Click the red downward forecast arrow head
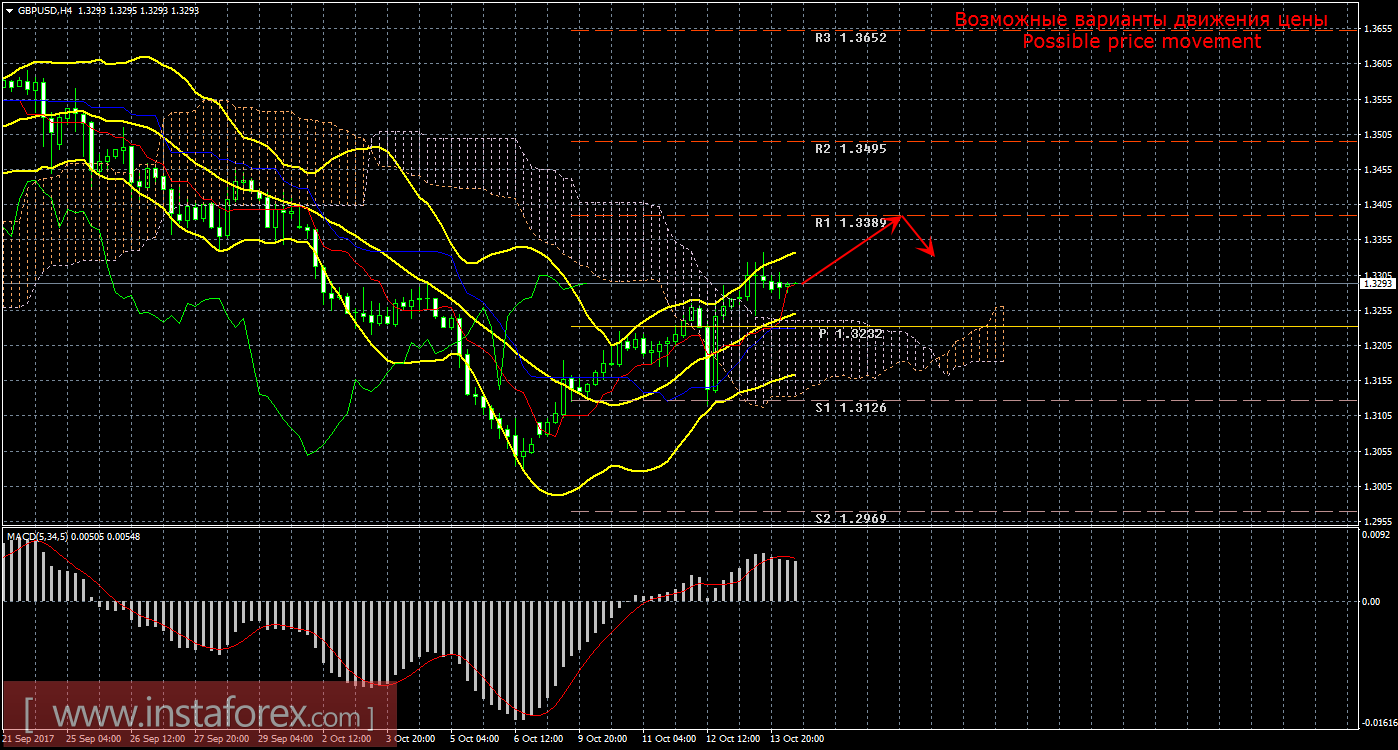1398x750 pixels. click(931, 253)
